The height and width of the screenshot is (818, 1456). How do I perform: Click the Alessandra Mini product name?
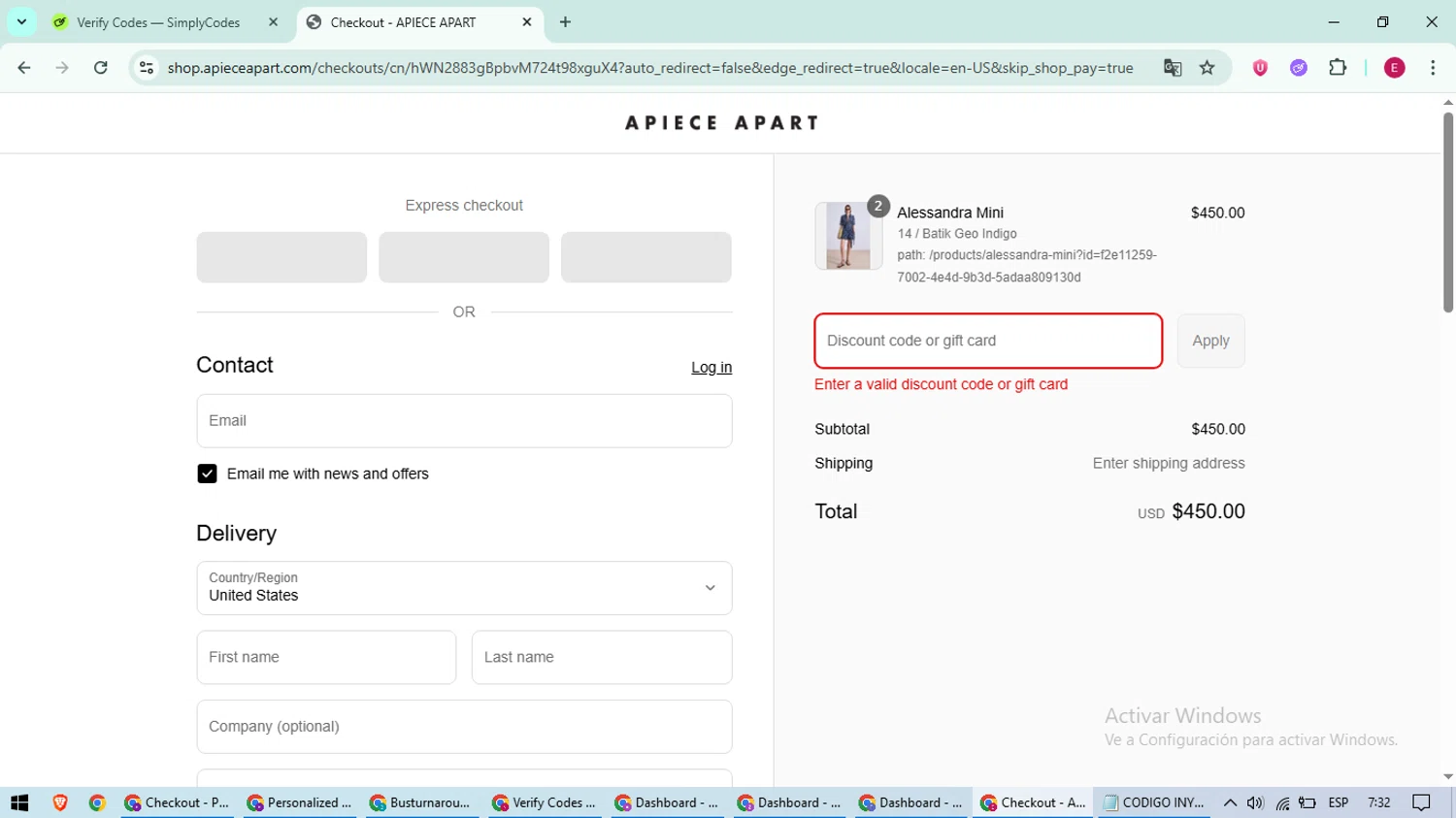pos(950,213)
